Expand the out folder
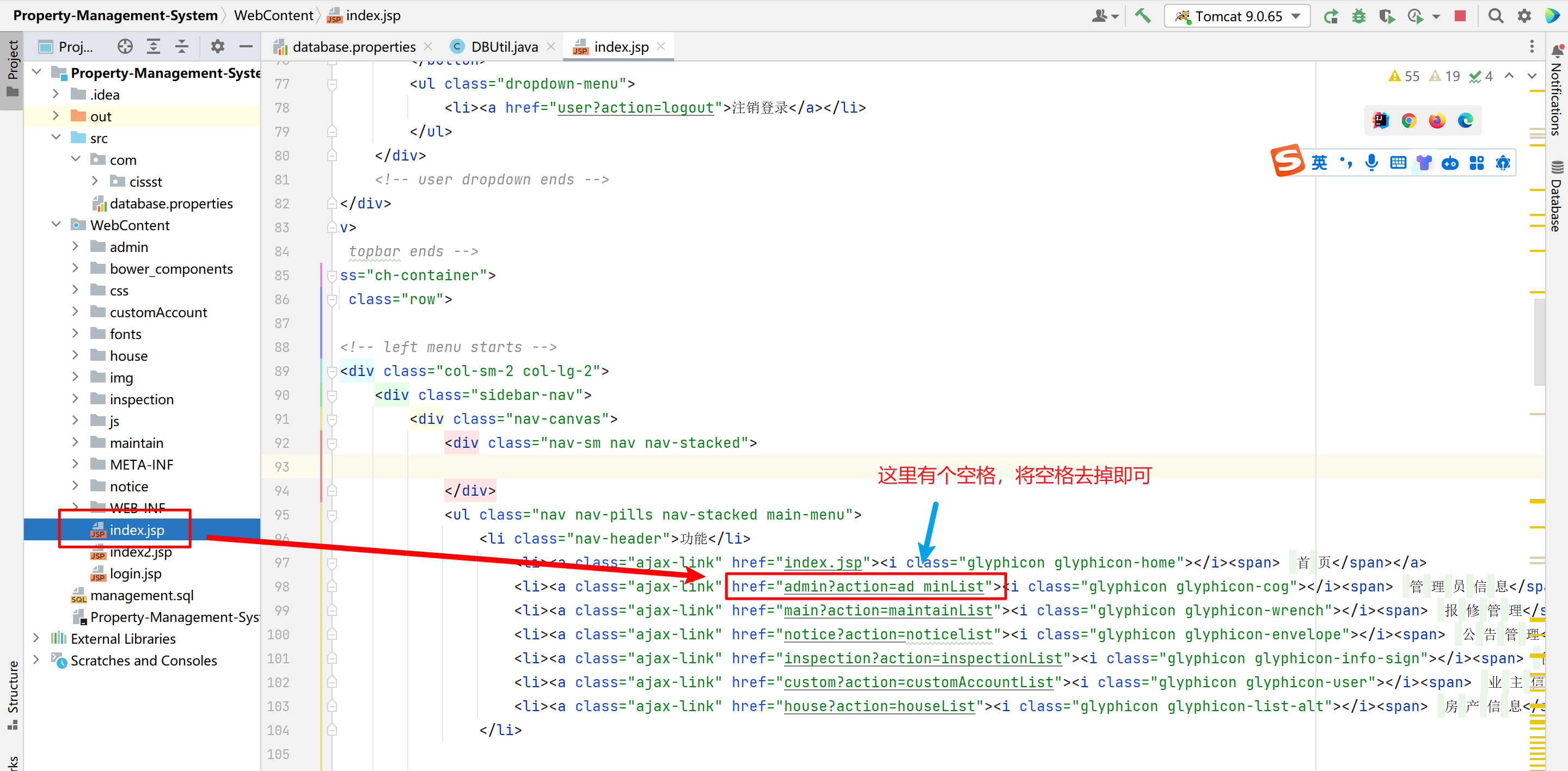 pos(56,115)
